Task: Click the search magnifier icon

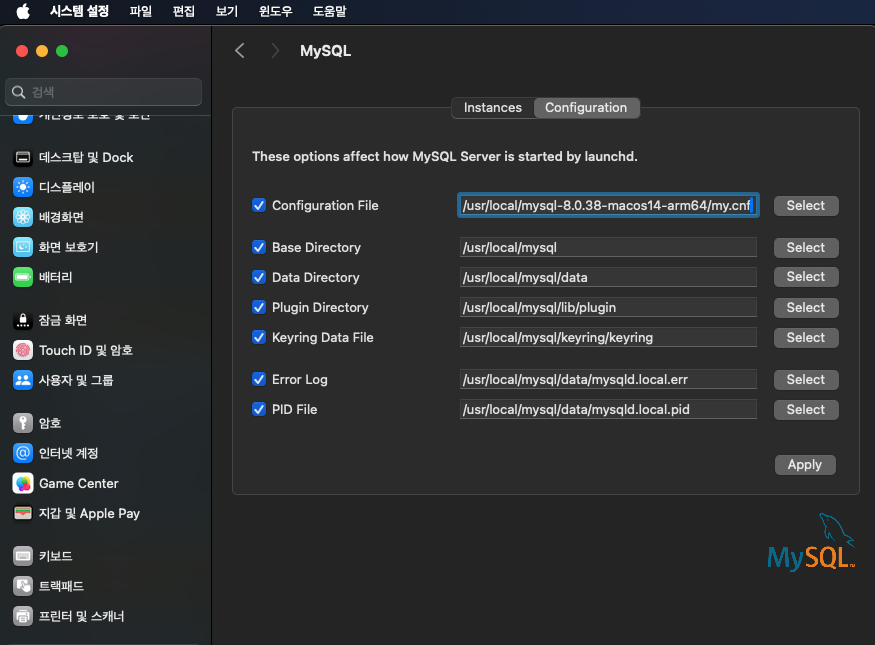Action: pyautogui.click(x=18, y=92)
